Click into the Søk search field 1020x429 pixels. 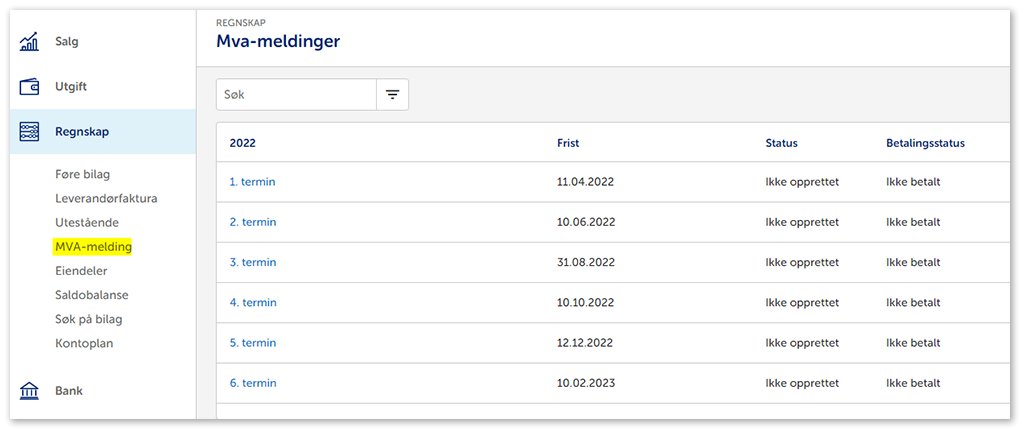pyautogui.click(x=296, y=94)
